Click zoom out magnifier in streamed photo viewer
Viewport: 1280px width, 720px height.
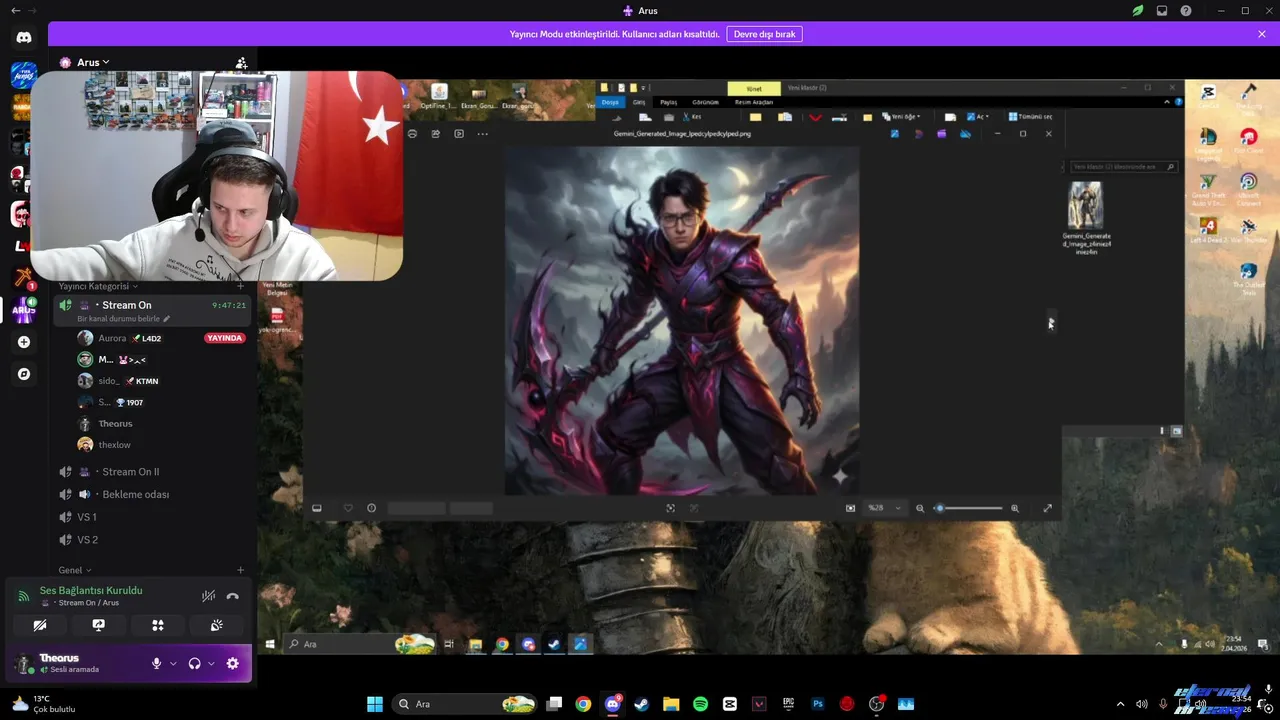[x=920, y=508]
